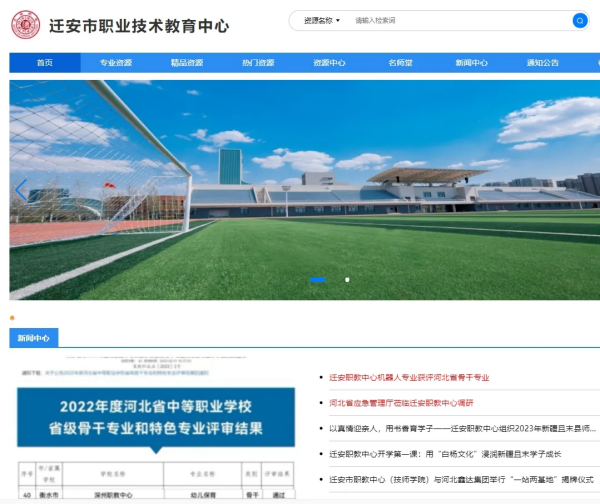Read news about 机器人专业 获评骨干专业

pos(409,378)
